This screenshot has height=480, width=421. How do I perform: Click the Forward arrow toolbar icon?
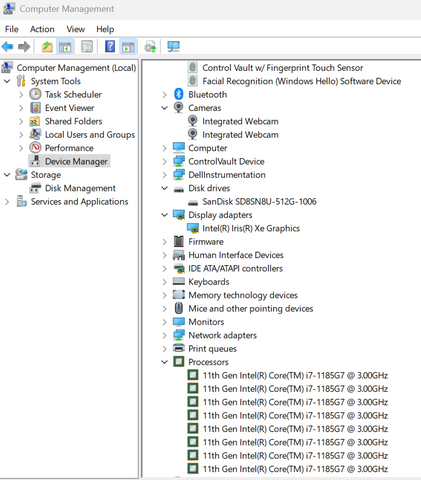24,47
